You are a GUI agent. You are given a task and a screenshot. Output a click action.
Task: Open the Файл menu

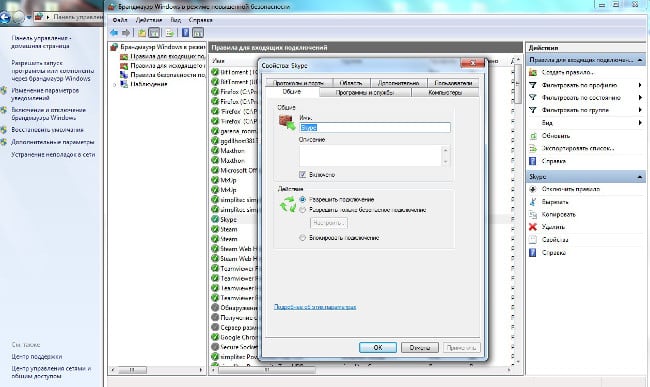pos(120,20)
